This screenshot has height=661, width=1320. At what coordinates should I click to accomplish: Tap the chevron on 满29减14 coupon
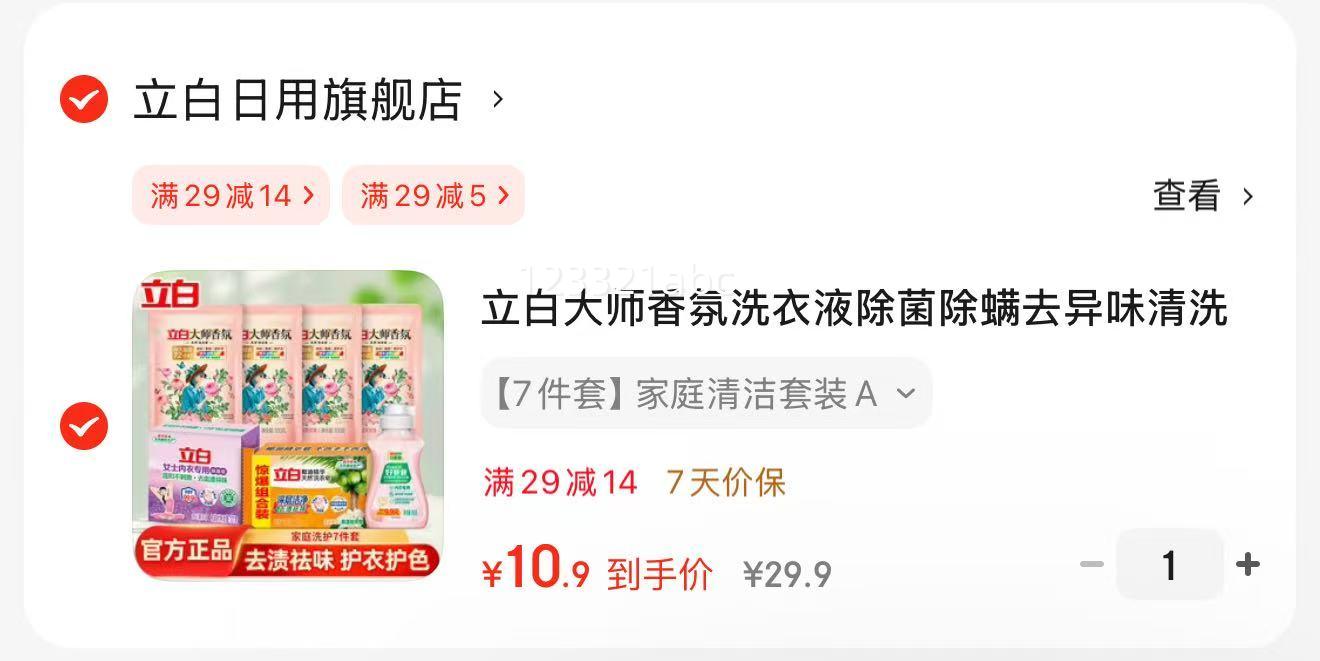click(308, 195)
